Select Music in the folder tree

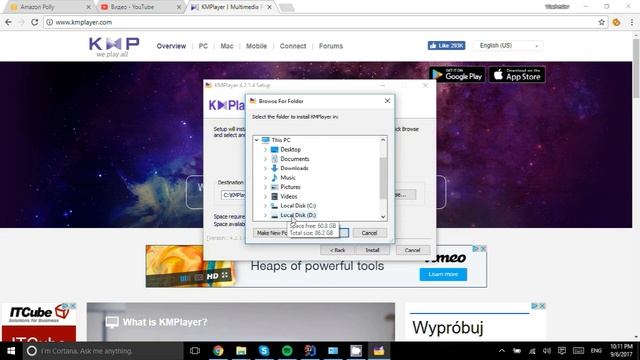point(288,178)
